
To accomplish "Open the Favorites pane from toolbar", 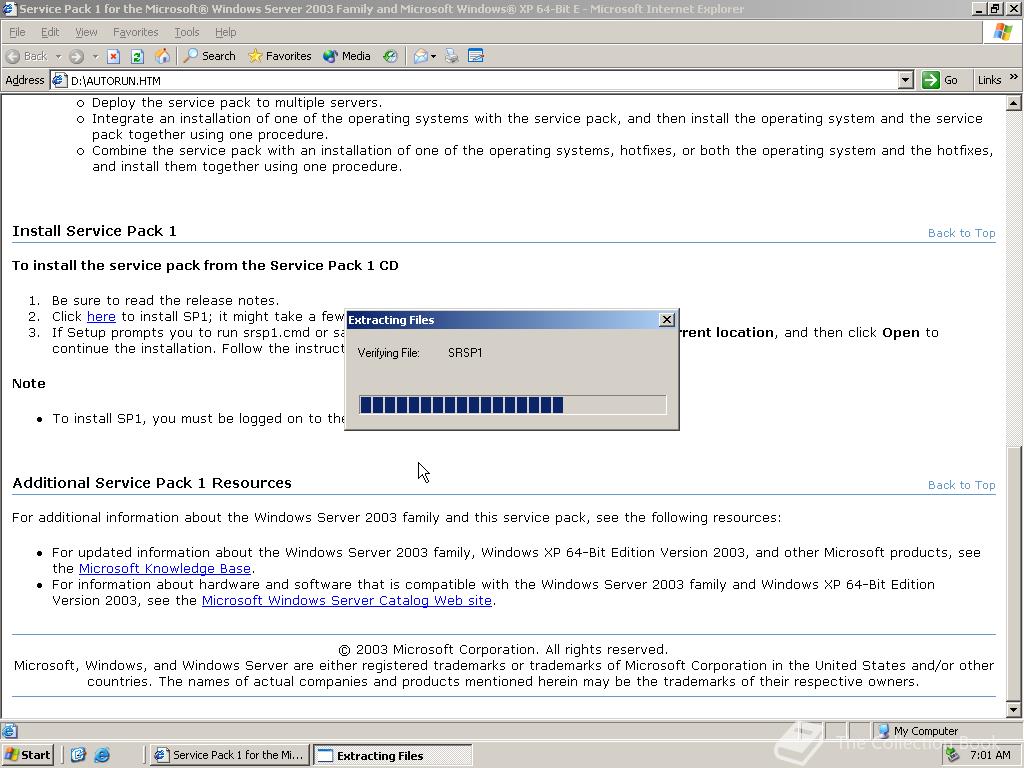I will click(280, 56).
